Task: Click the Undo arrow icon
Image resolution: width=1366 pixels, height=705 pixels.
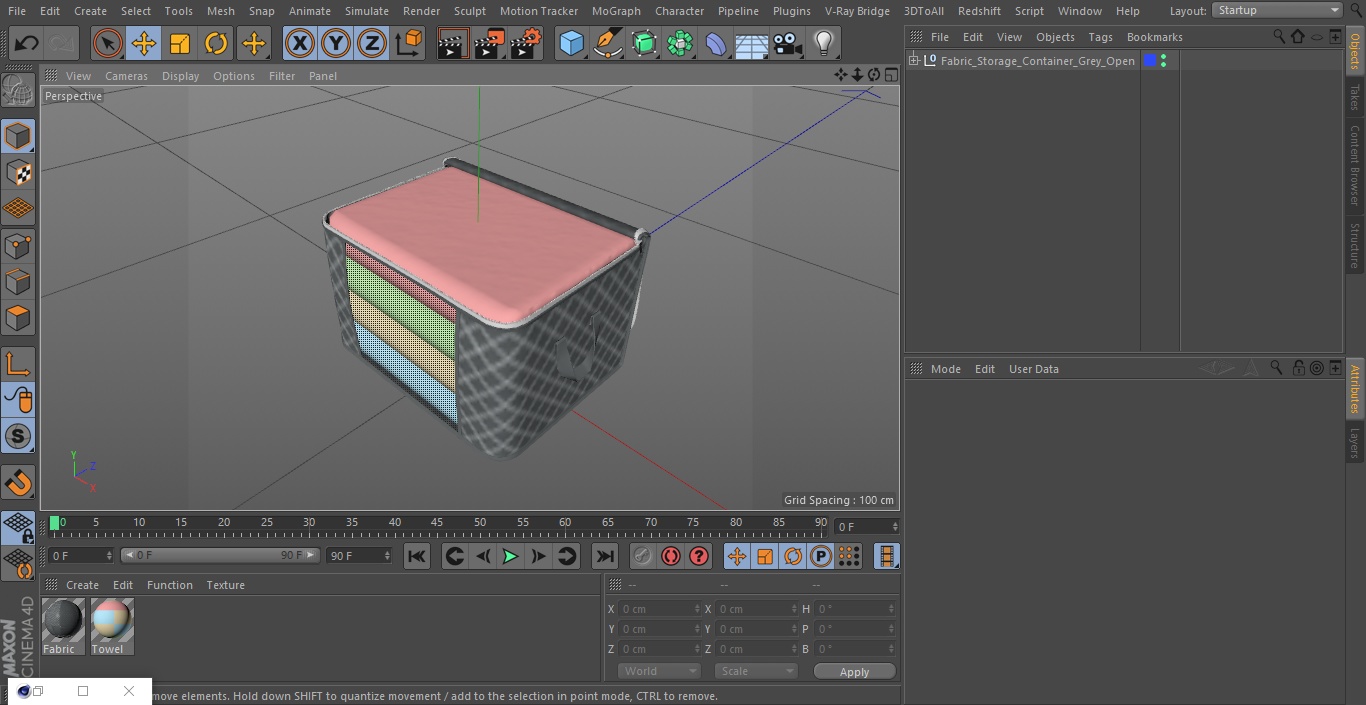Action: click(26, 43)
